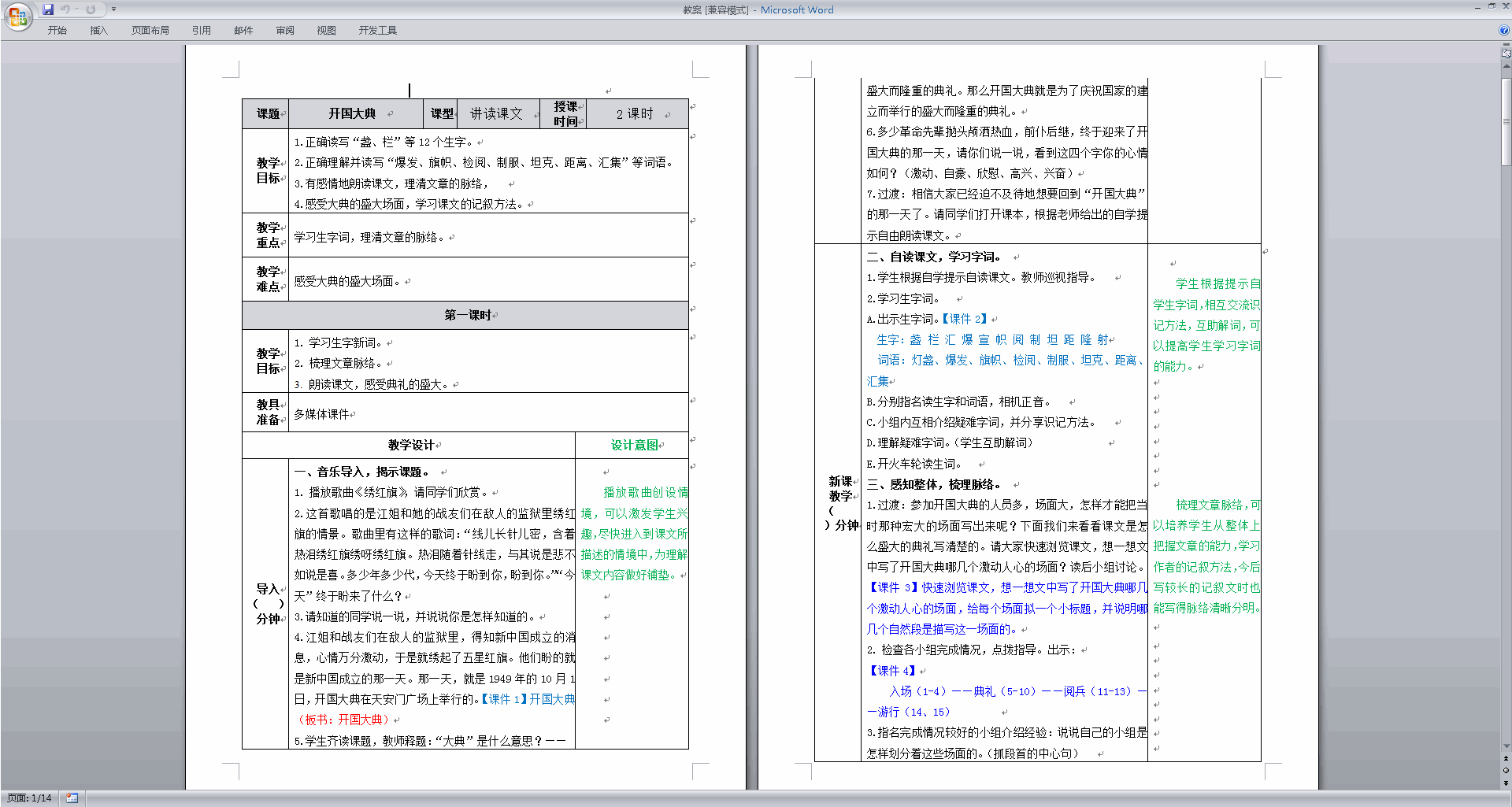Image resolution: width=1512 pixels, height=807 pixels.
Task: Click the vertical scrollbar up arrow
Action: click(x=1506, y=67)
